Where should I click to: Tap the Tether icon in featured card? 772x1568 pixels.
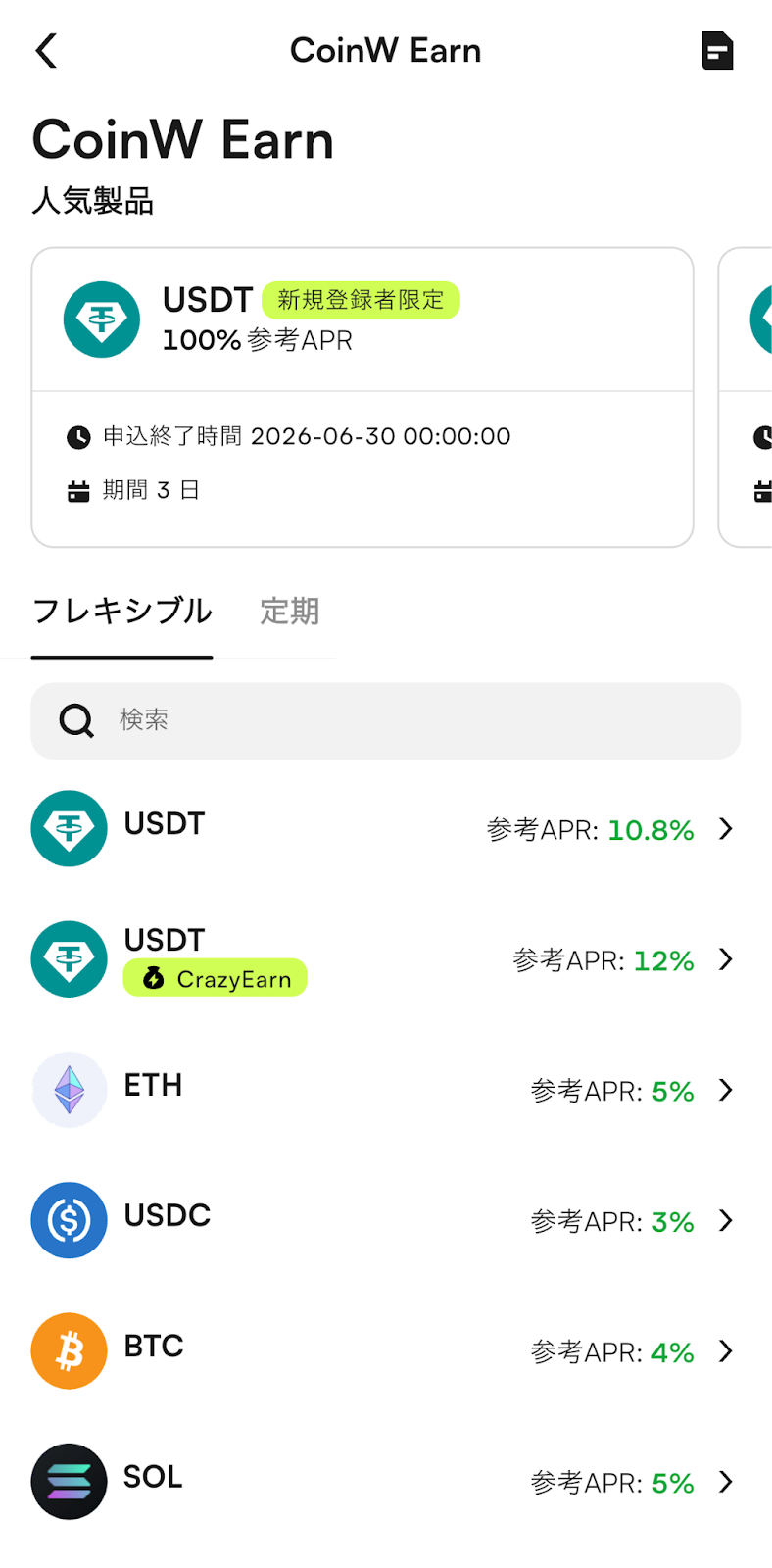(x=102, y=319)
